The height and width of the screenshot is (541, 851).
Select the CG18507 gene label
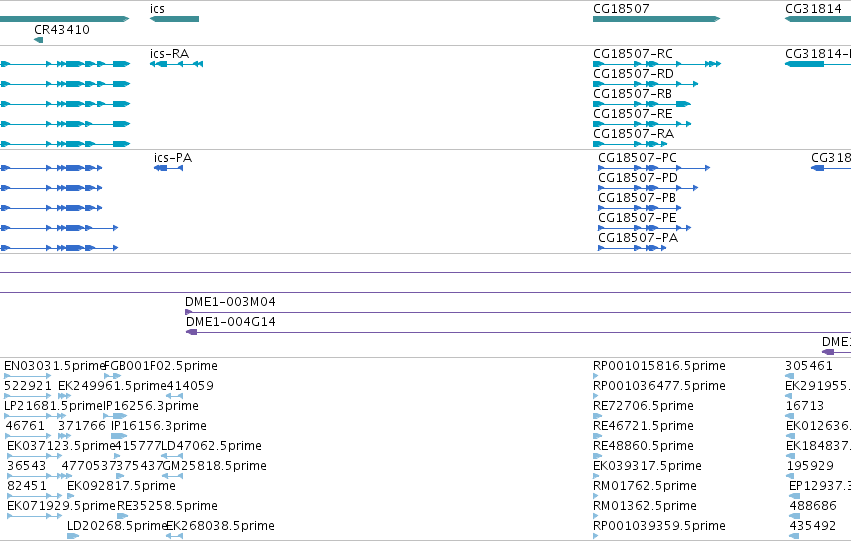coord(621,9)
